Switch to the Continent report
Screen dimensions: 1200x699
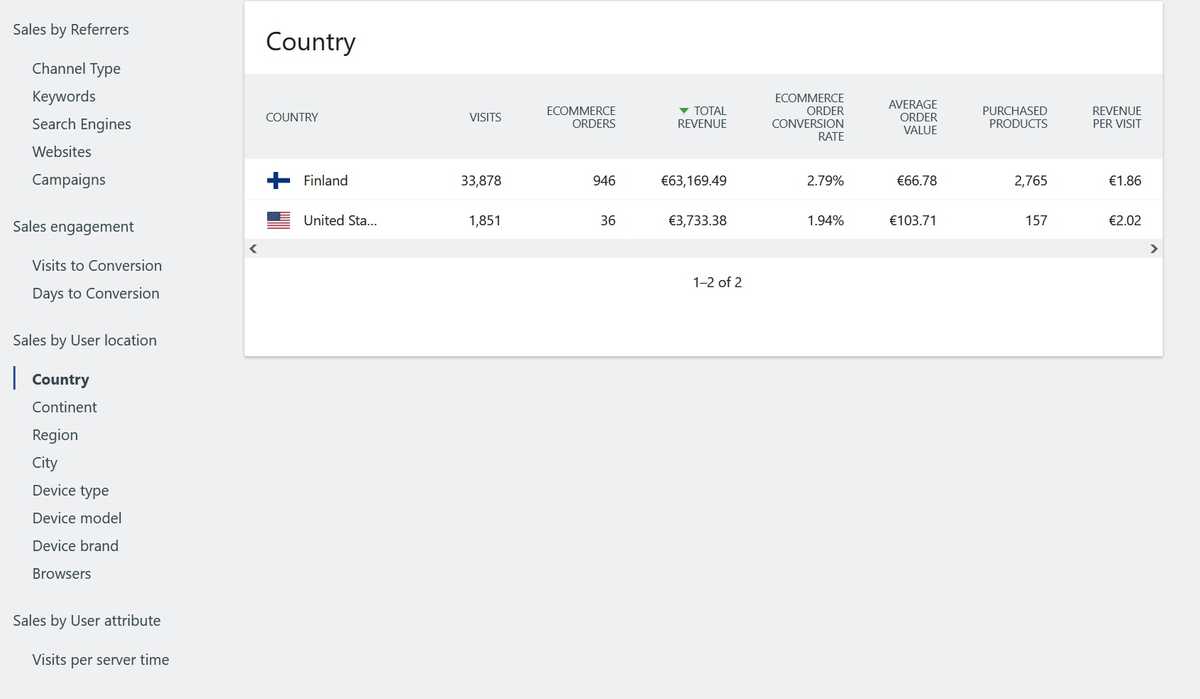click(x=65, y=408)
